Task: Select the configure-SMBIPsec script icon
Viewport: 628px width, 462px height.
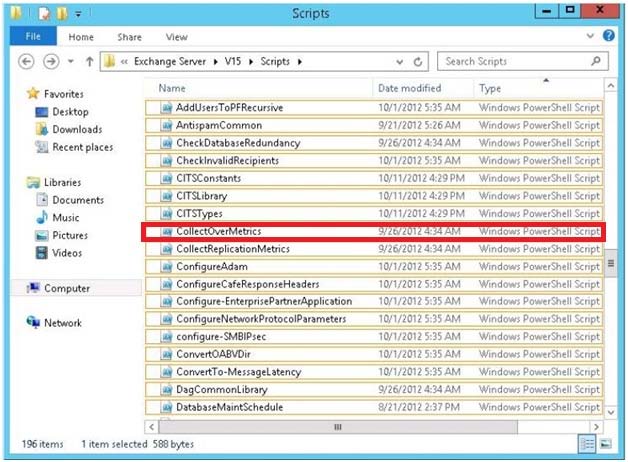Action: coord(167,337)
